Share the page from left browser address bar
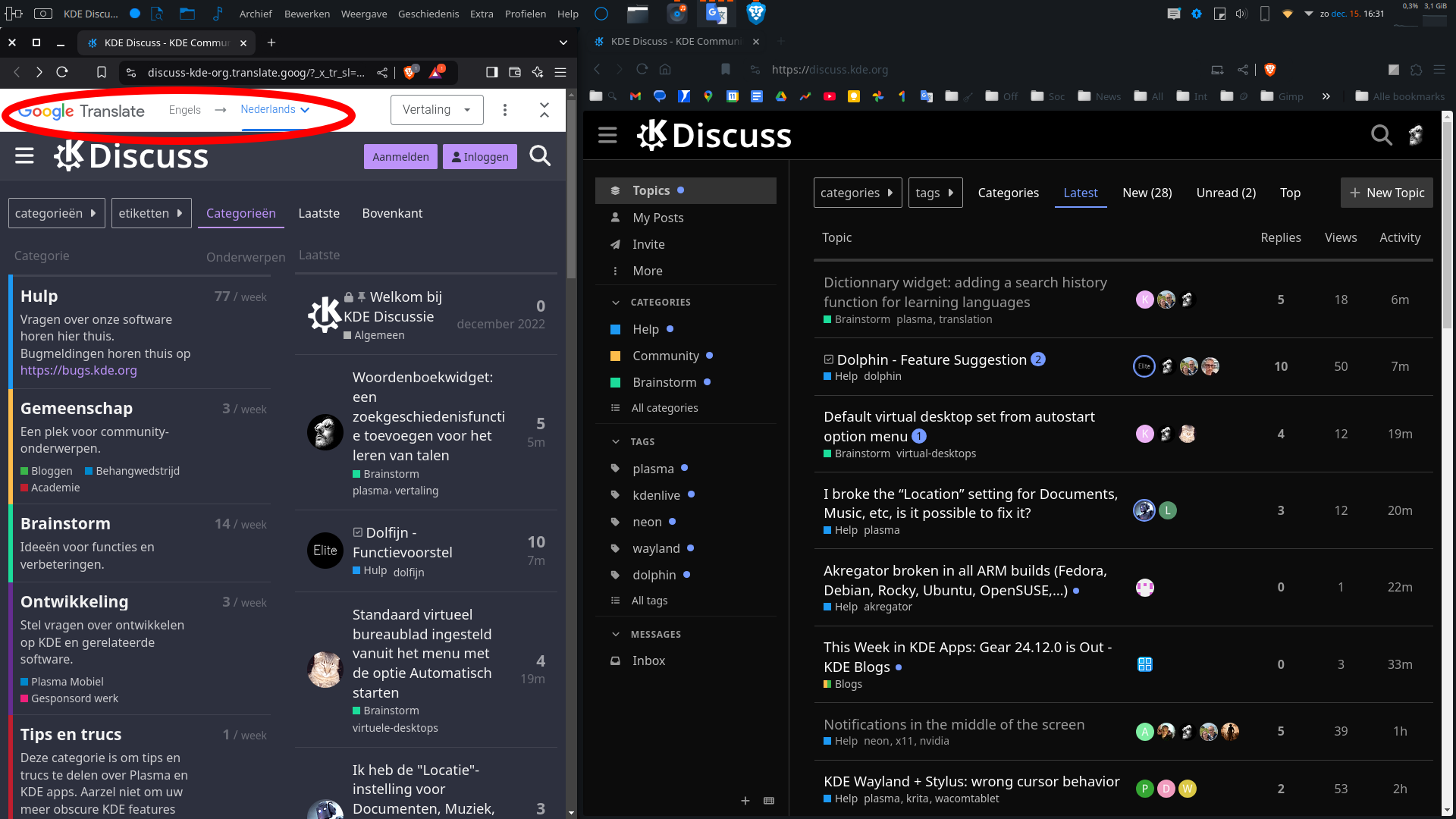The image size is (1456, 819). pos(382,73)
